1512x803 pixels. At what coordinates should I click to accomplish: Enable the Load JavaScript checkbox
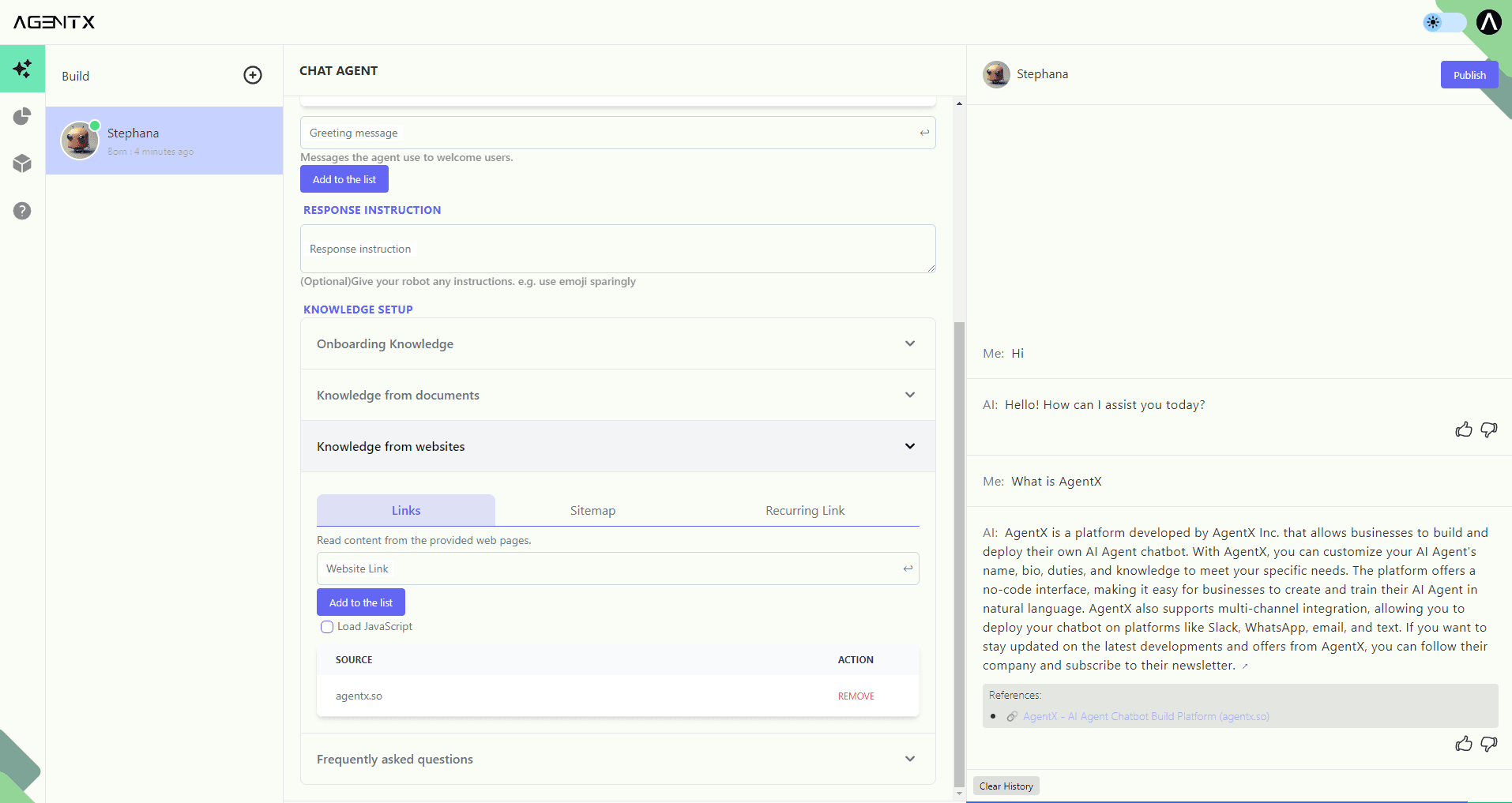(x=327, y=627)
